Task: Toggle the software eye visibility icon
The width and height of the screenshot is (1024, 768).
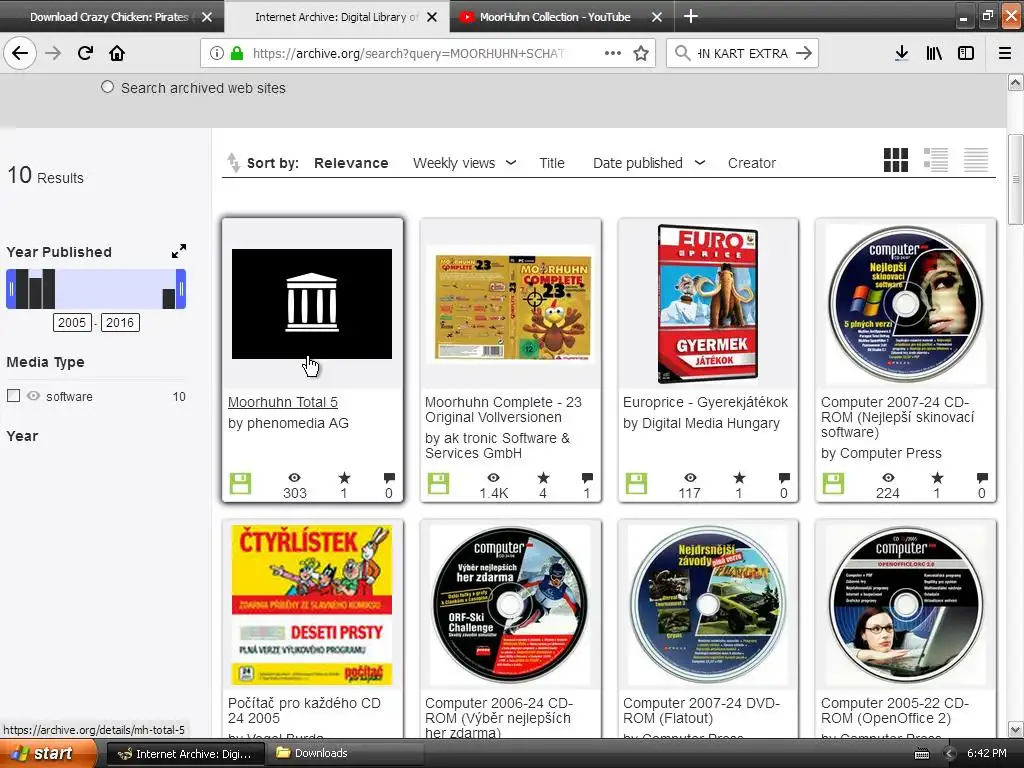Action: click(33, 396)
